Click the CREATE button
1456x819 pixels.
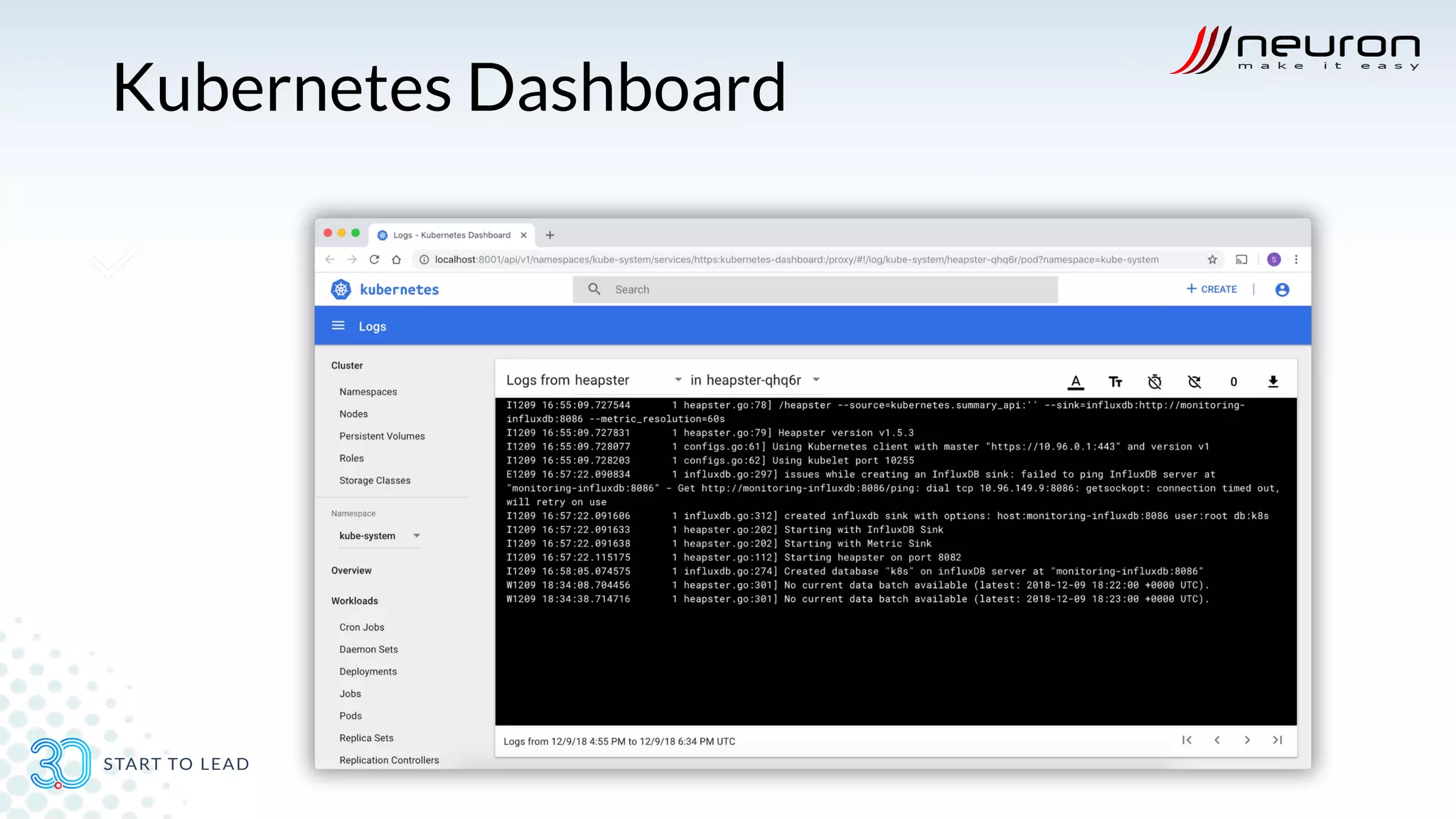point(1211,289)
